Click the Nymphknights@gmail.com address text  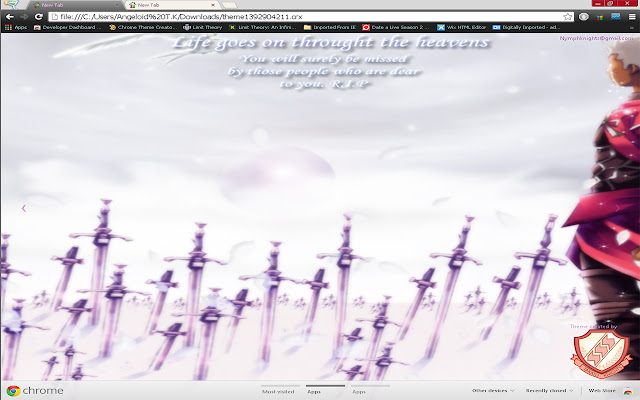(596, 38)
